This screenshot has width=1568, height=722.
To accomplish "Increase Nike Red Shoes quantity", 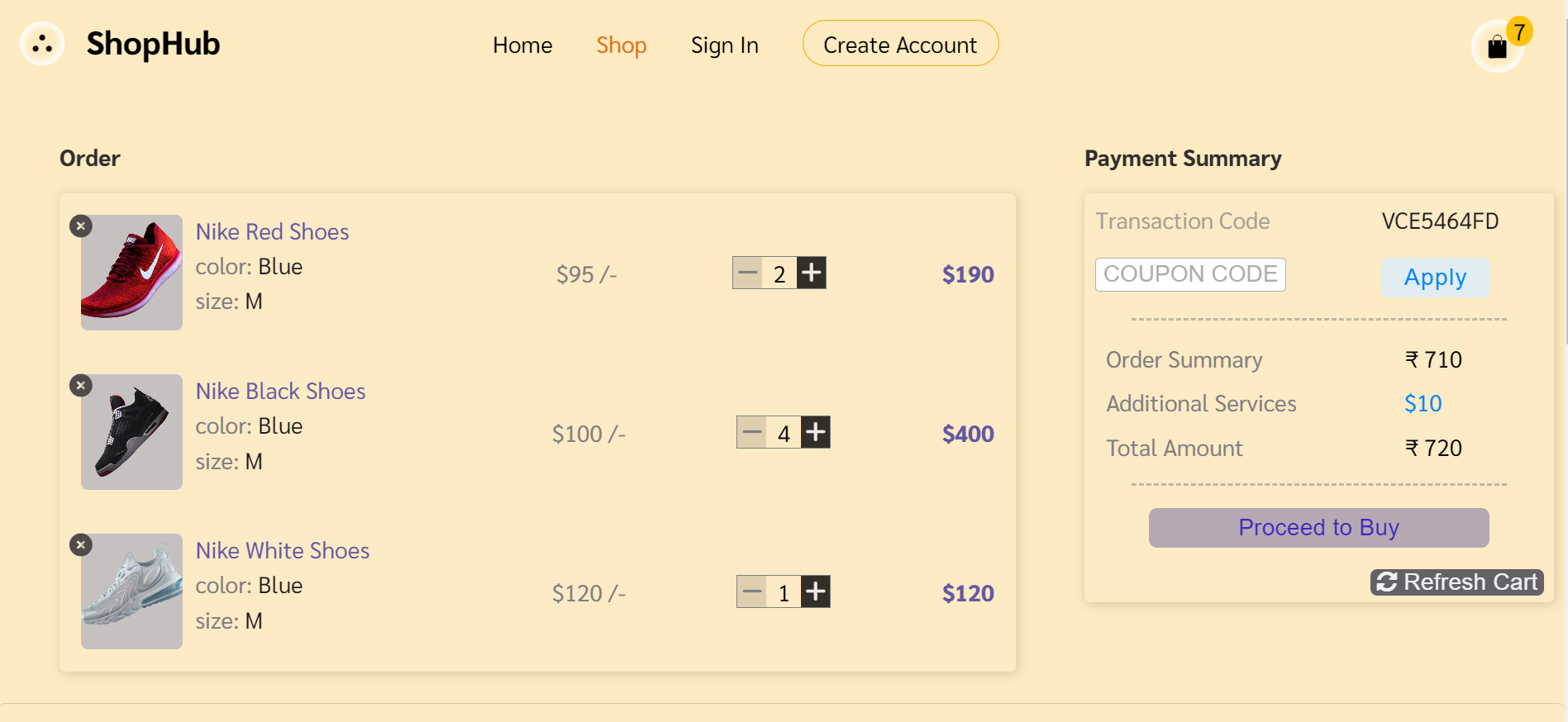I will (x=812, y=273).
